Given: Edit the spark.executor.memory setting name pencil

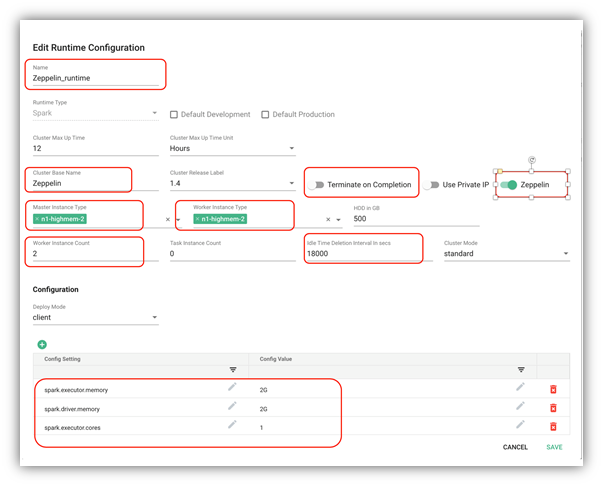Looking at the screenshot, I should 232,387.
